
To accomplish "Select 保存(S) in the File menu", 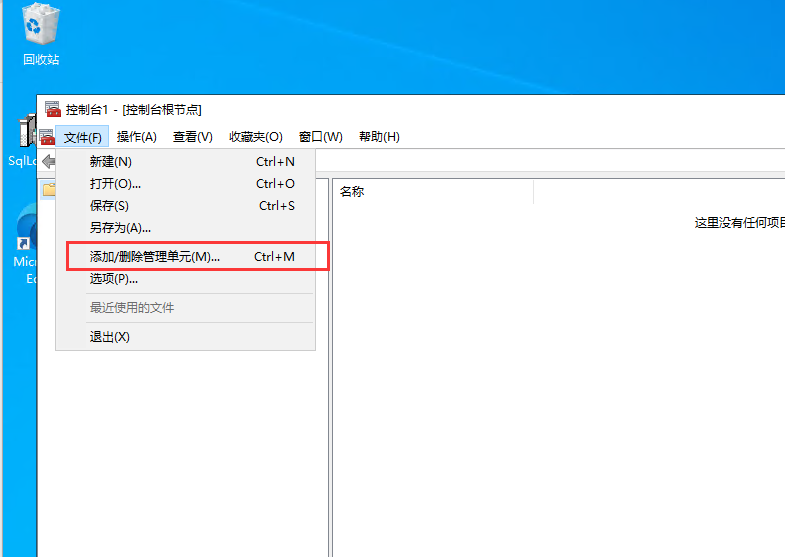I will (109, 205).
